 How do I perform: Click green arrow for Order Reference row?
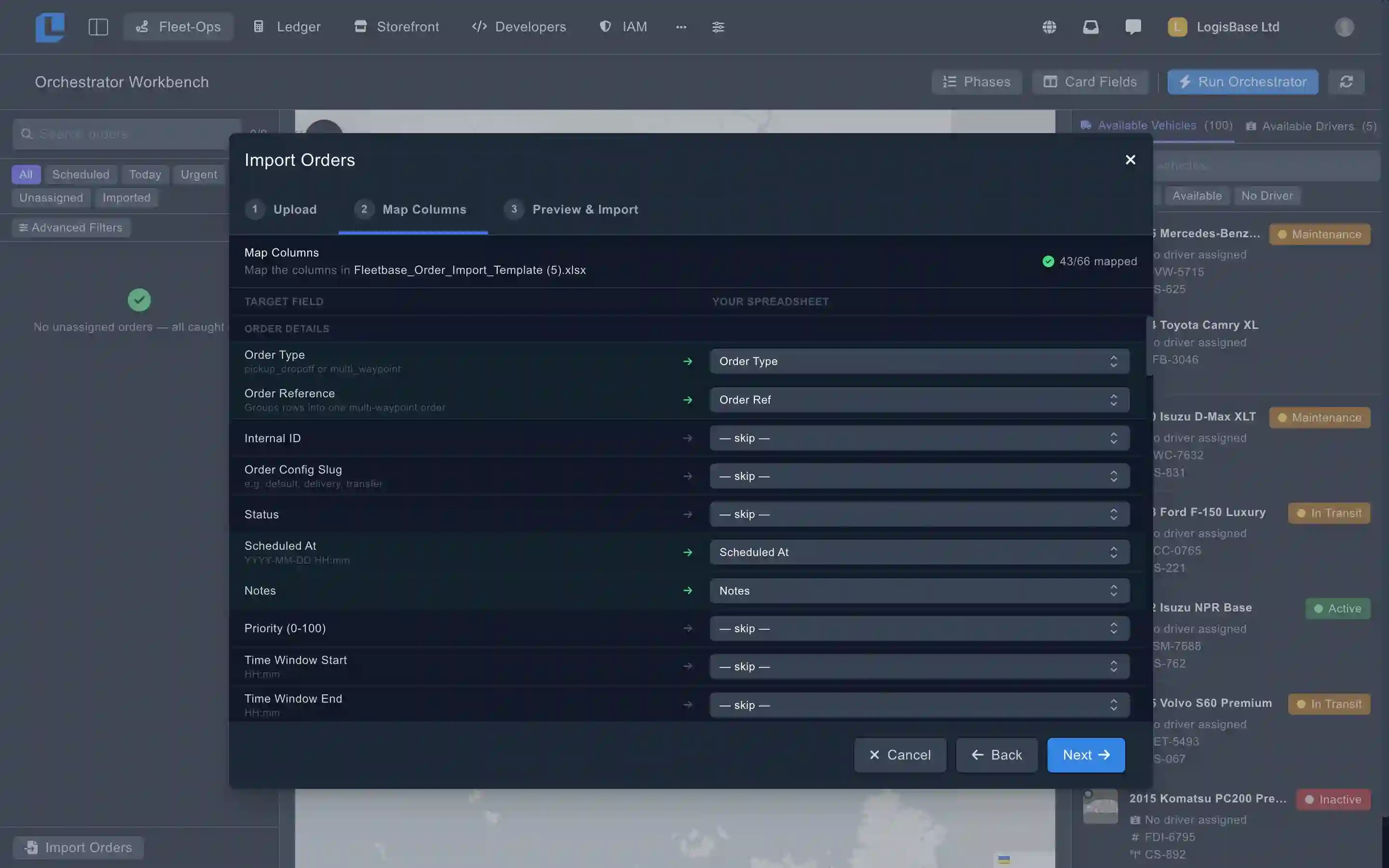[688, 400]
